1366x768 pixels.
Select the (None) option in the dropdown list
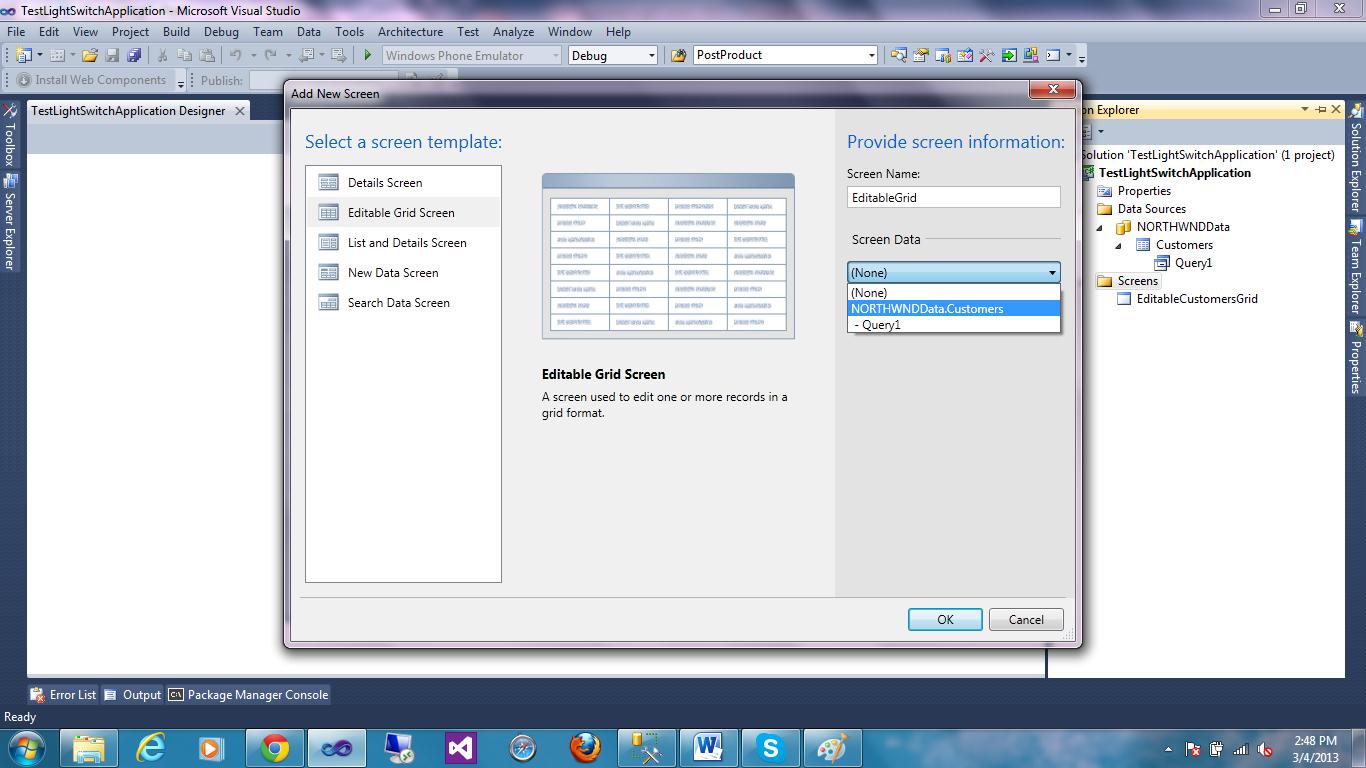[953, 293]
